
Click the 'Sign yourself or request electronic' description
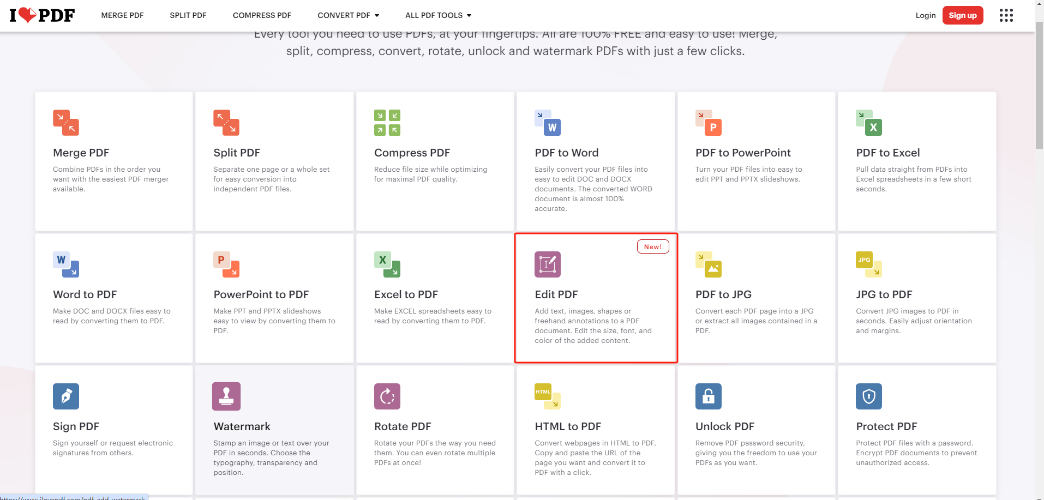point(113,448)
